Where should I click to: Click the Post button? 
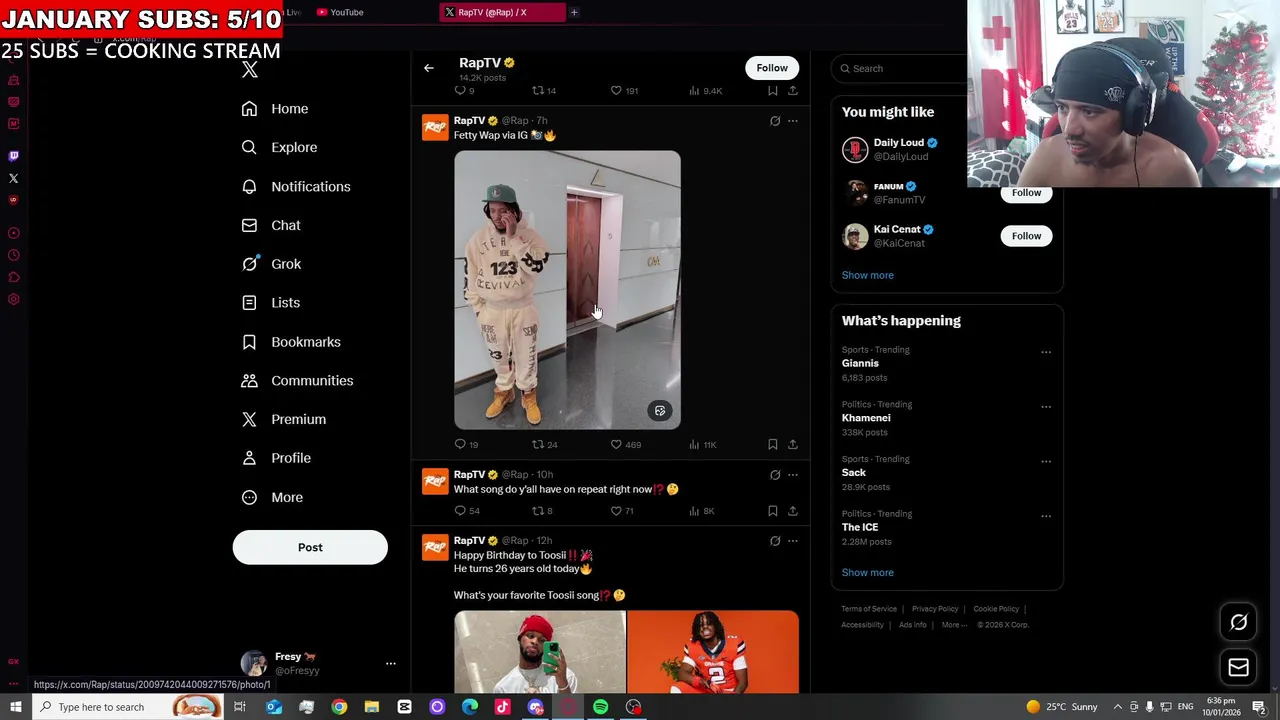pyautogui.click(x=310, y=547)
